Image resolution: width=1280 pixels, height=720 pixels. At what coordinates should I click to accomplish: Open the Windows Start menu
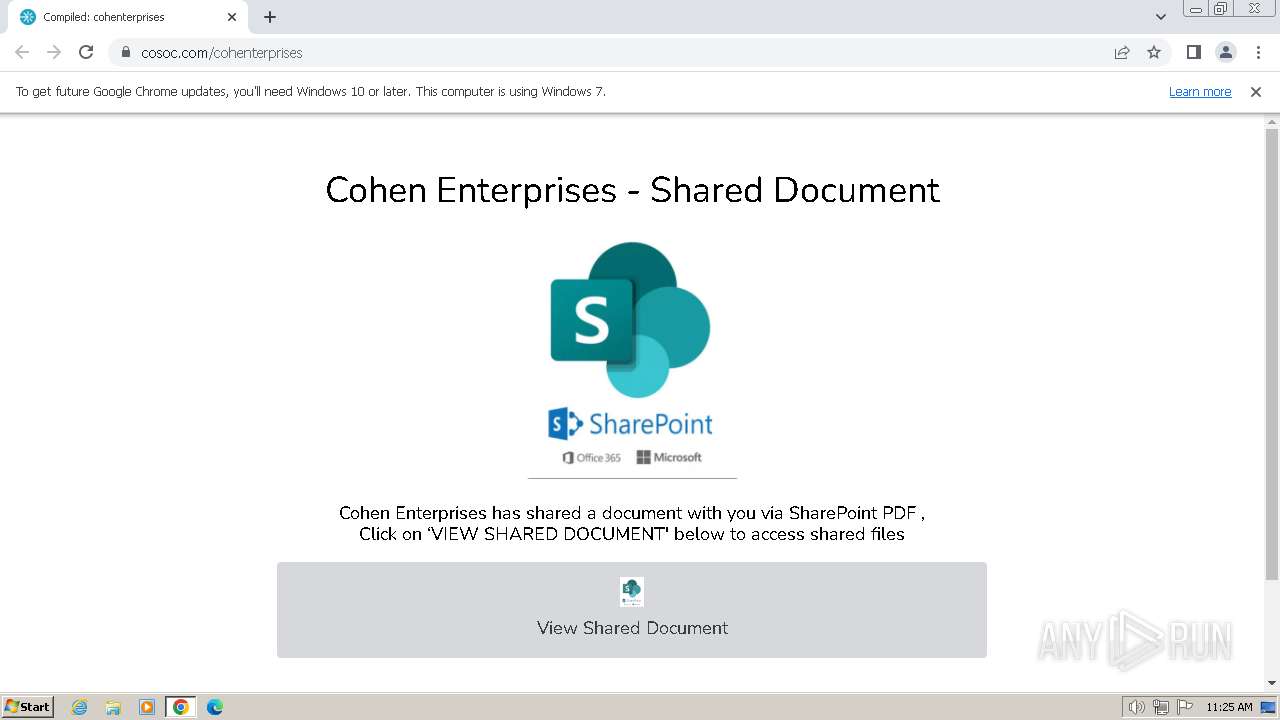pos(28,706)
